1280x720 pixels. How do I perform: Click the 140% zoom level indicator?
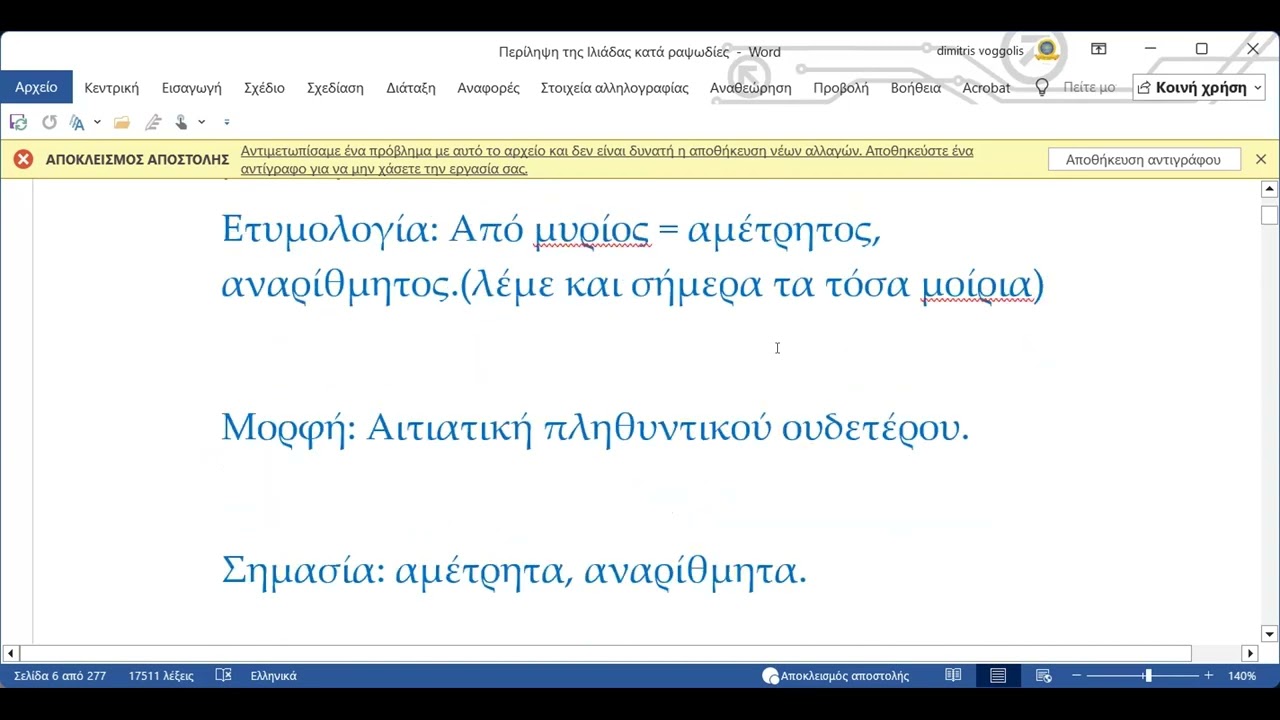click(x=1242, y=676)
